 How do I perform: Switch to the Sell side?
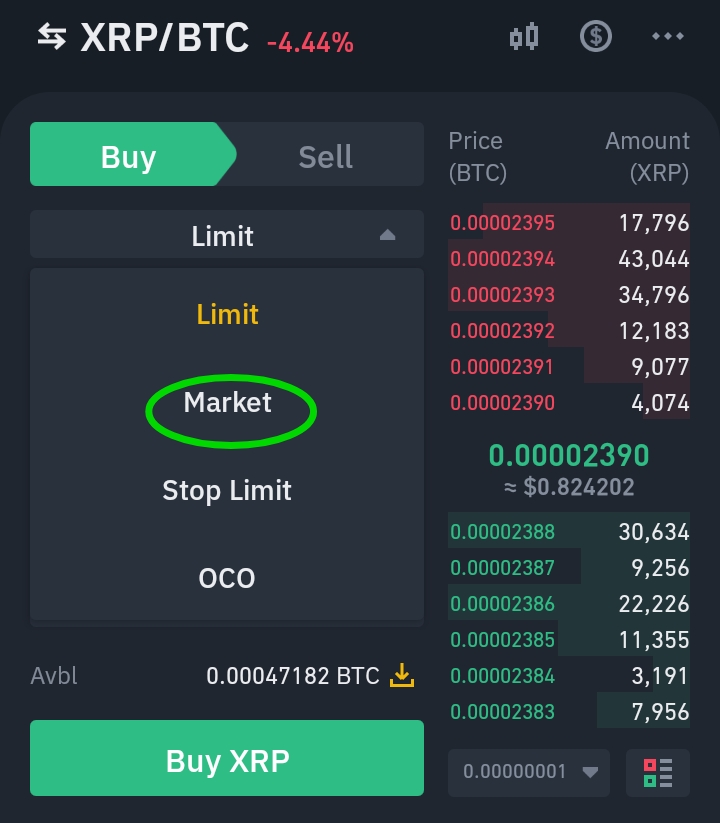pyautogui.click(x=326, y=156)
